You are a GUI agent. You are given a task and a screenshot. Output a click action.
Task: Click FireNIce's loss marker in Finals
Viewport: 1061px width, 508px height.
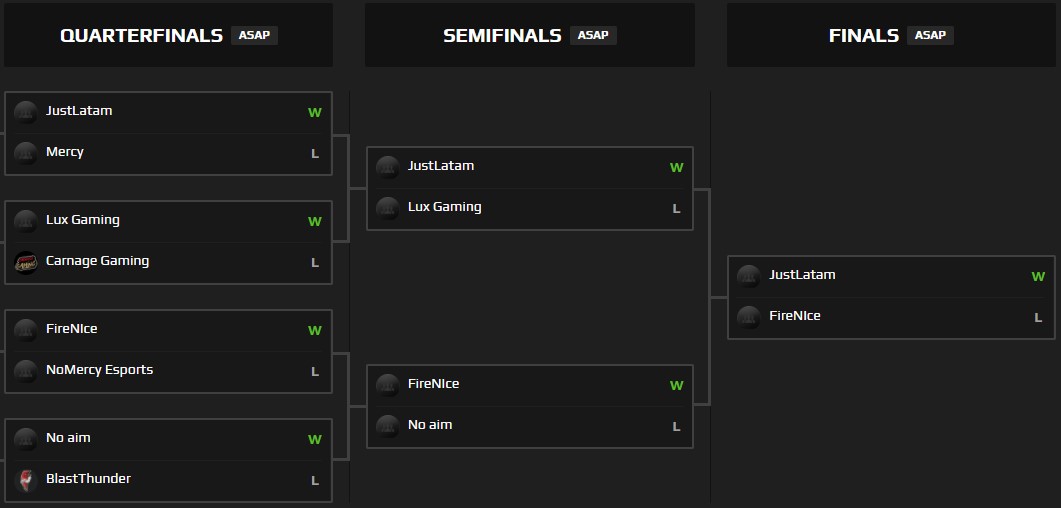click(x=1038, y=318)
